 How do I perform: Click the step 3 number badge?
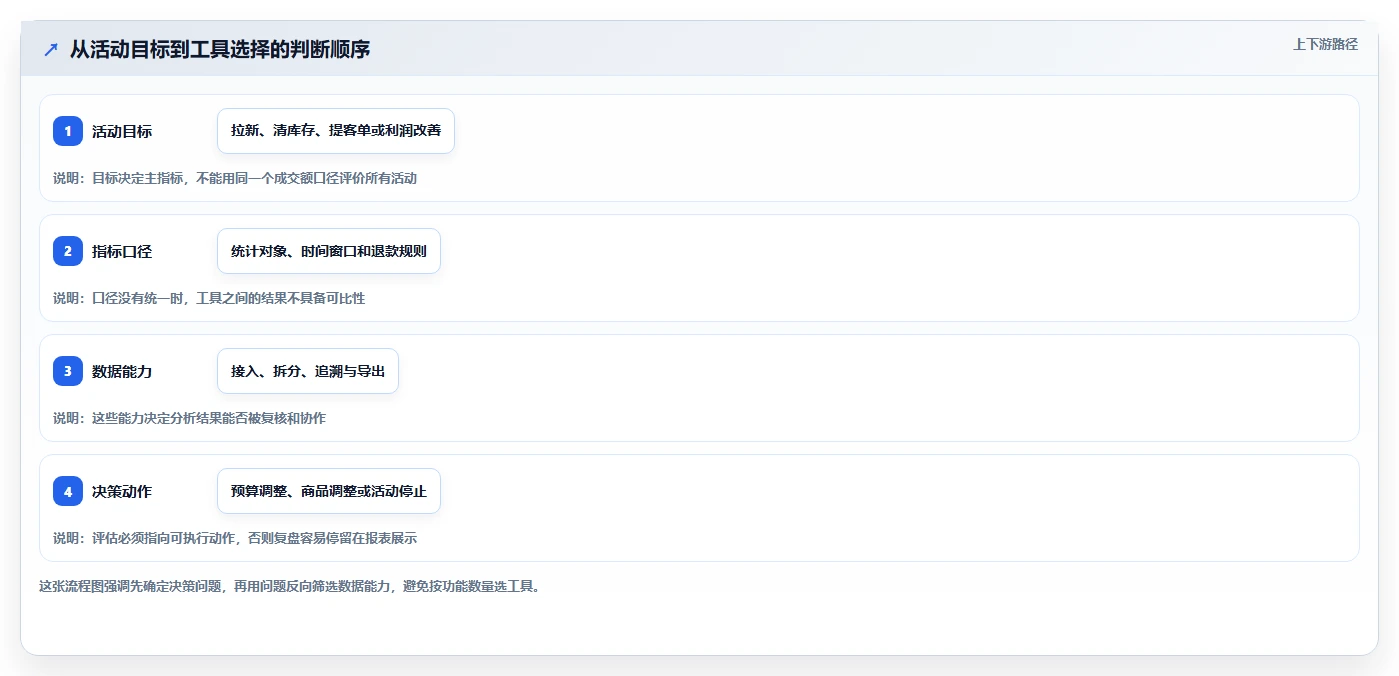(x=68, y=371)
